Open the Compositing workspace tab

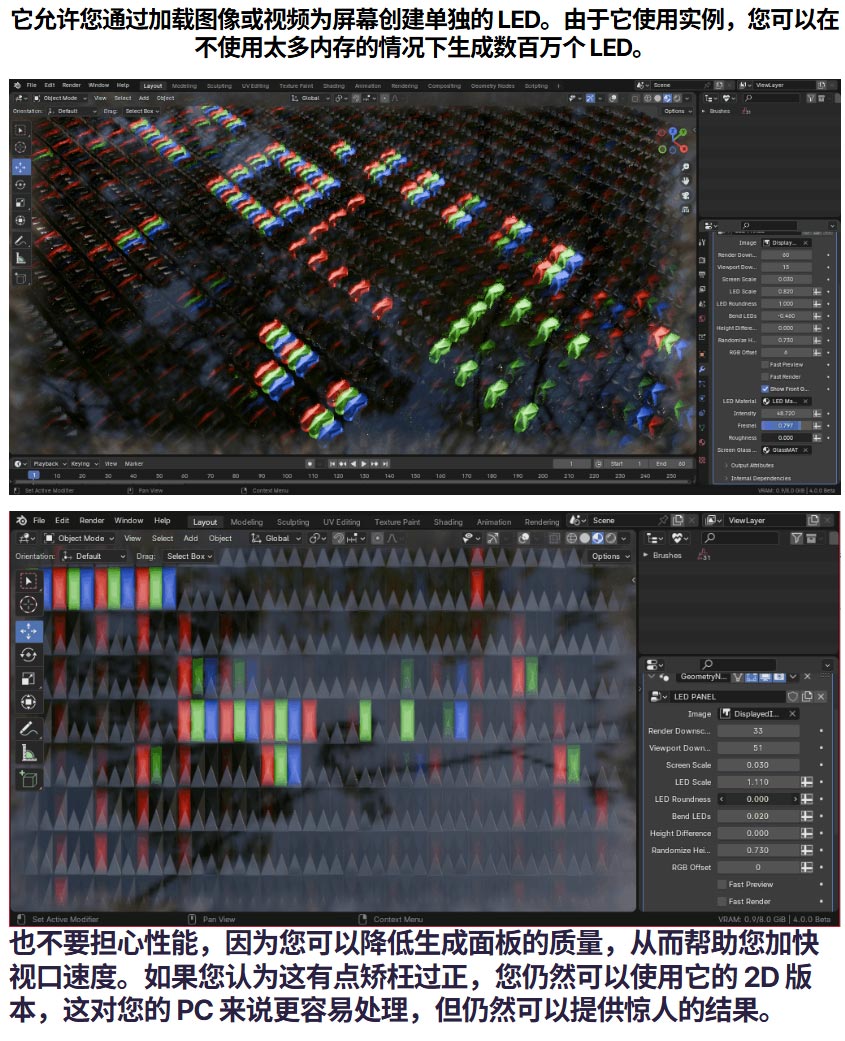[x=444, y=86]
